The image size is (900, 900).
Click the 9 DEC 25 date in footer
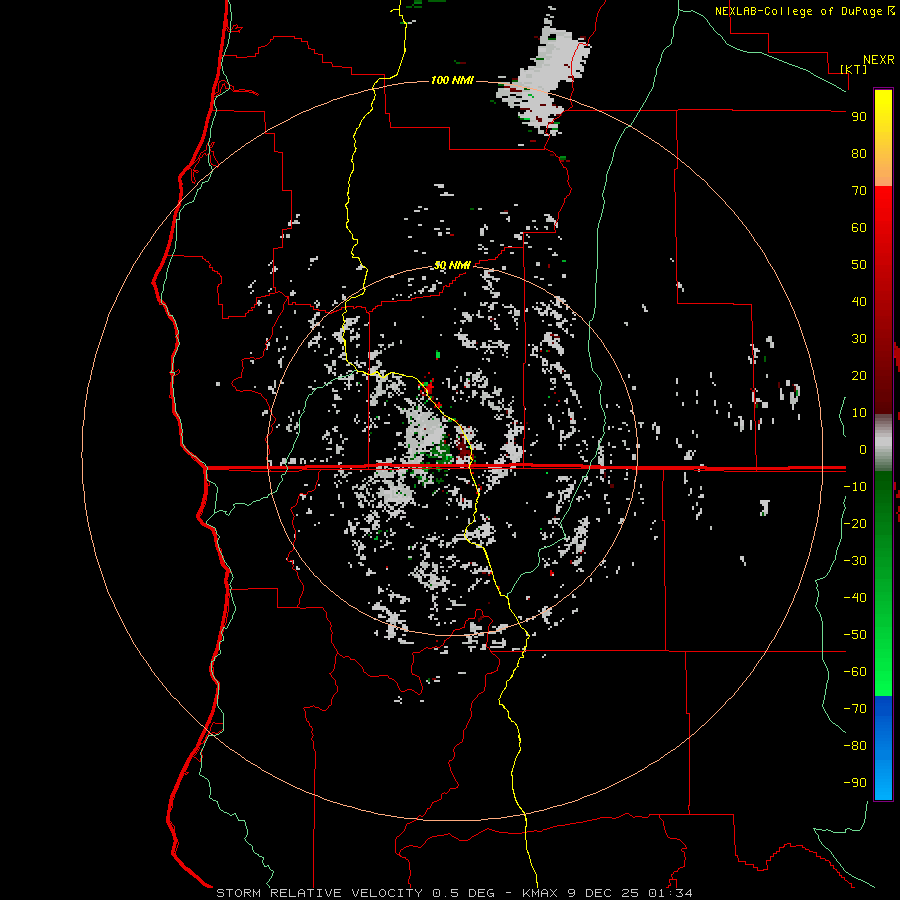[x=603, y=893]
